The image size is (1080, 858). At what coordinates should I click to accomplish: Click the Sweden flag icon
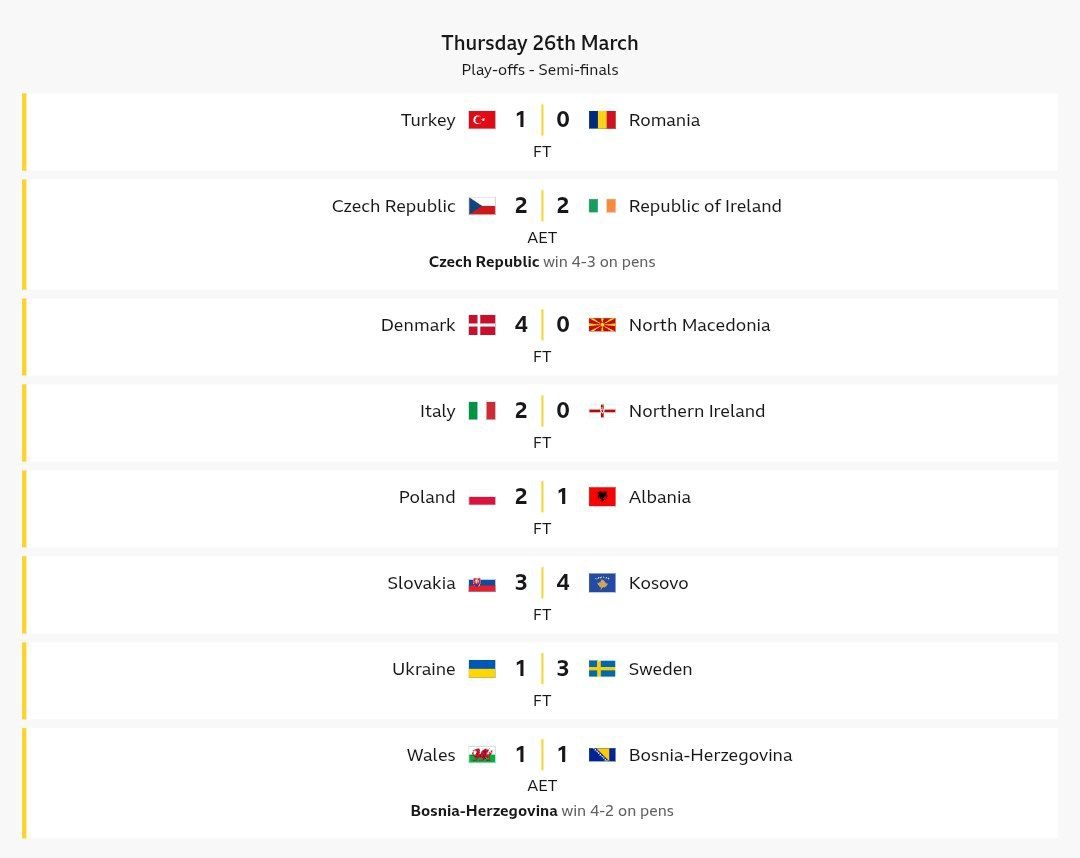tap(602, 669)
